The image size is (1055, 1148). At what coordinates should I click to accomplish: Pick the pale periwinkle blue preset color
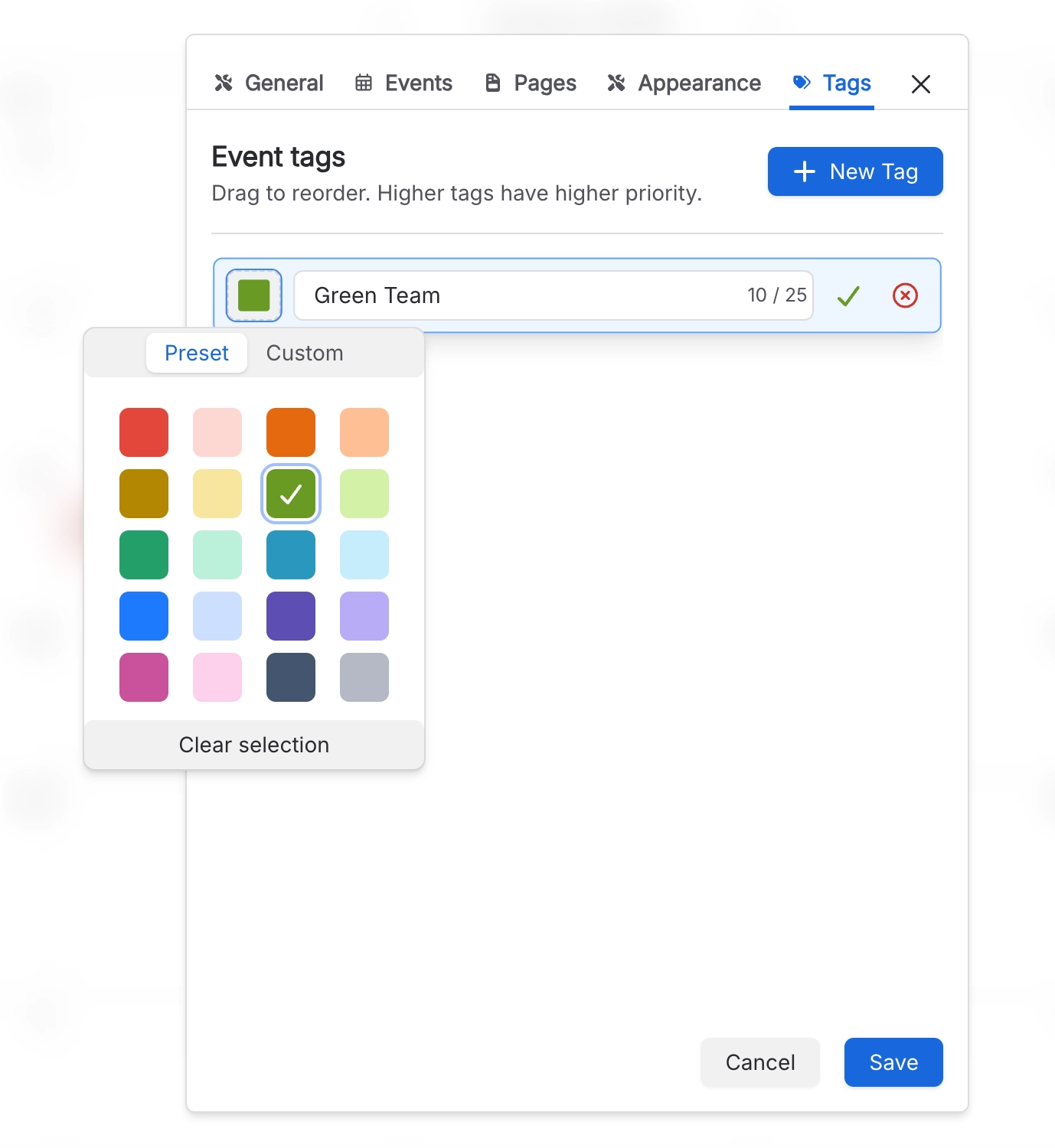(x=217, y=616)
